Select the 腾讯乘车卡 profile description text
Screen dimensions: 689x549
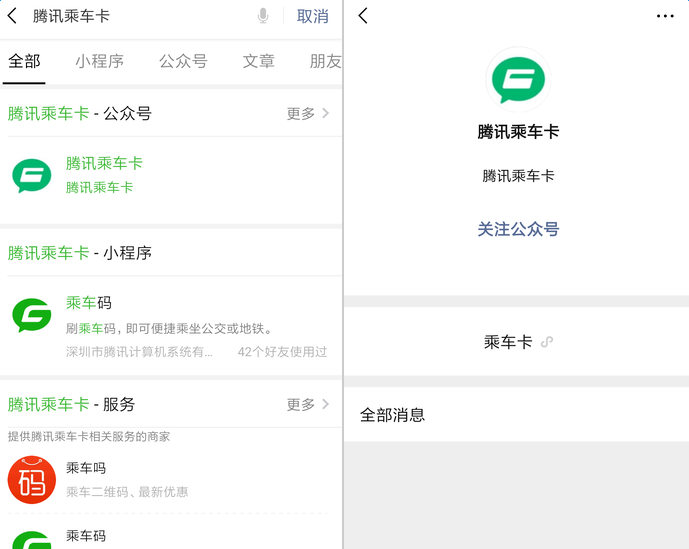[518, 176]
